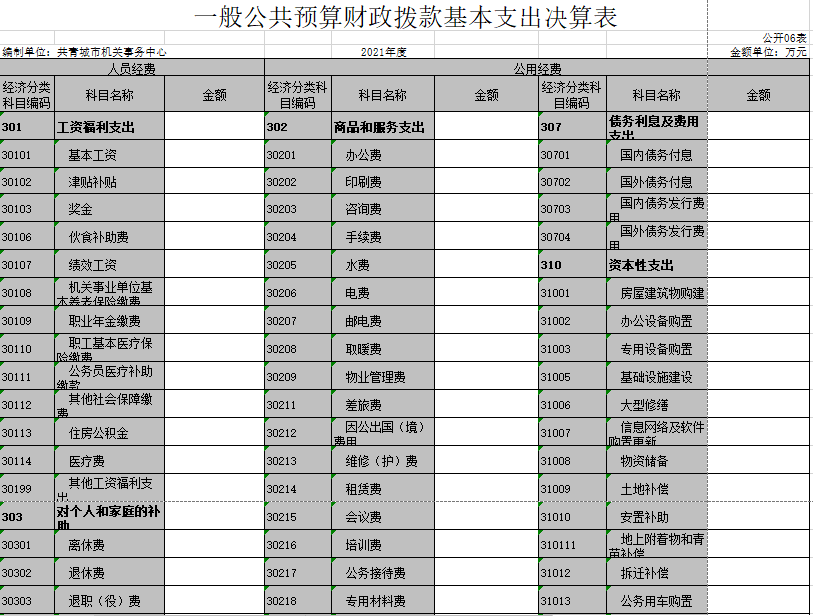Screen dimensions: 813x616
Task: Select the 公务接待费 cell
Action: pyautogui.click(x=382, y=573)
